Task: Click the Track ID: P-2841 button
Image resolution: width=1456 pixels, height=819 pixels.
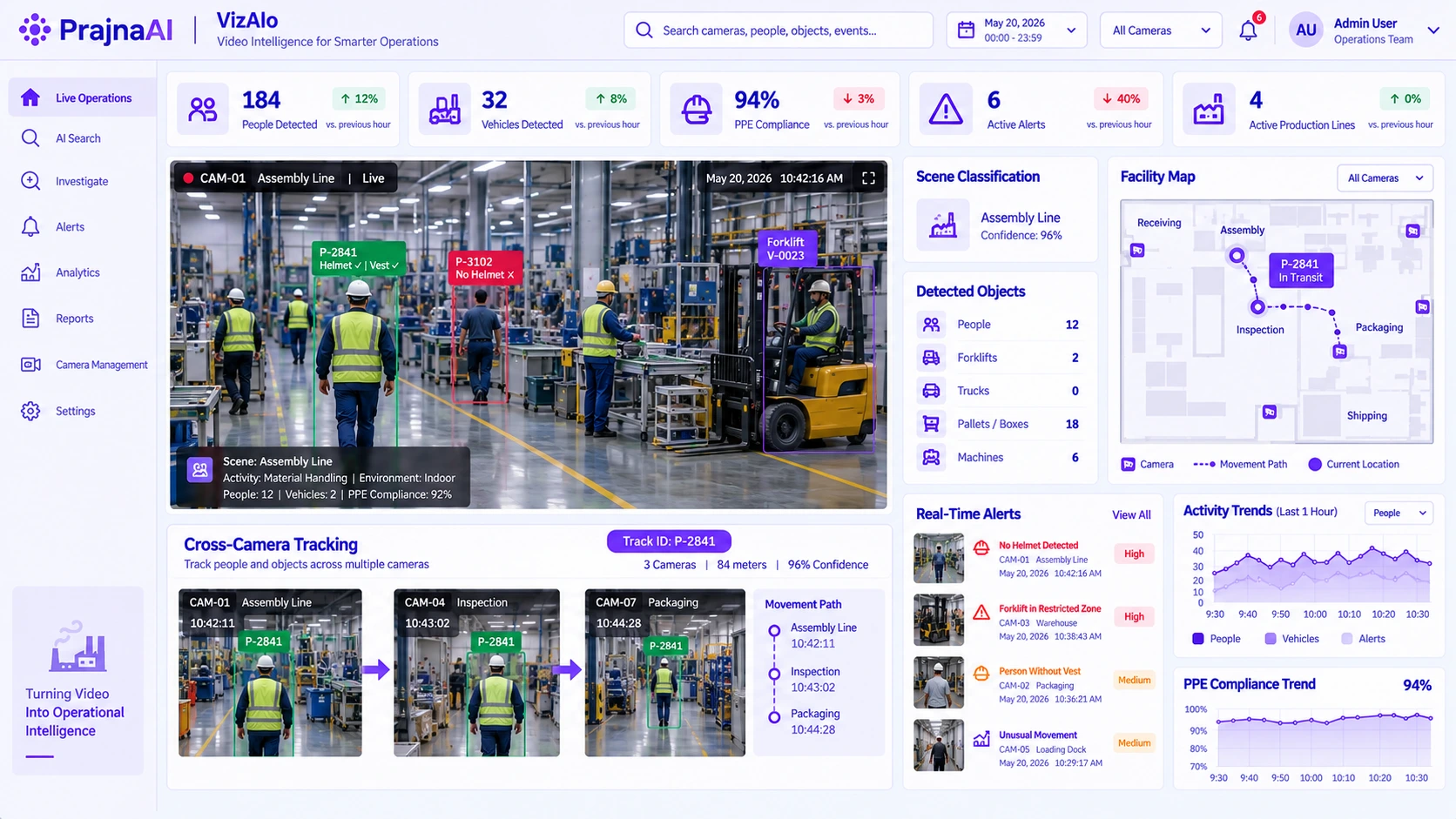Action: (x=669, y=541)
